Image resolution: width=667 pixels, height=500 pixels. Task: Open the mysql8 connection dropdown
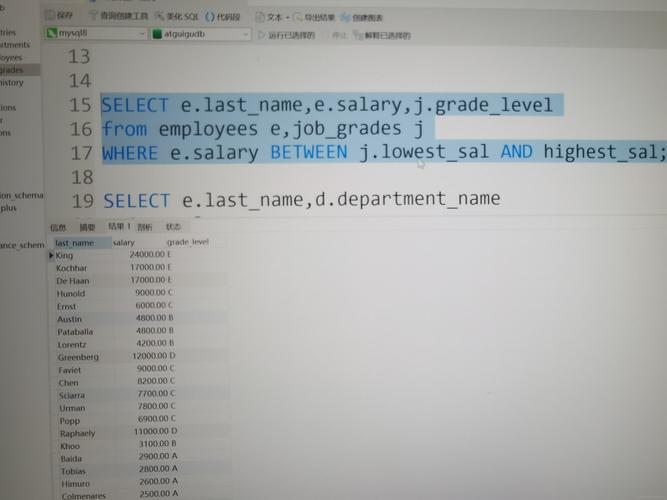tap(96, 33)
